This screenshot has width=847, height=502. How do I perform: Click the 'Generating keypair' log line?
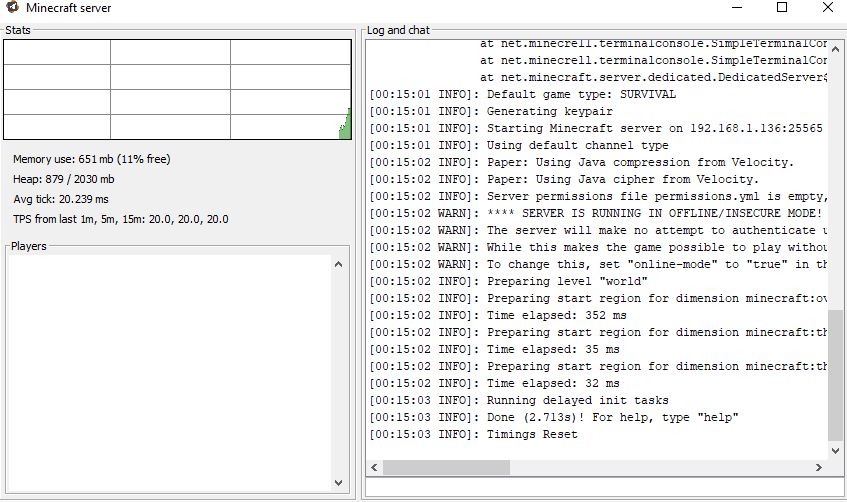click(491, 111)
